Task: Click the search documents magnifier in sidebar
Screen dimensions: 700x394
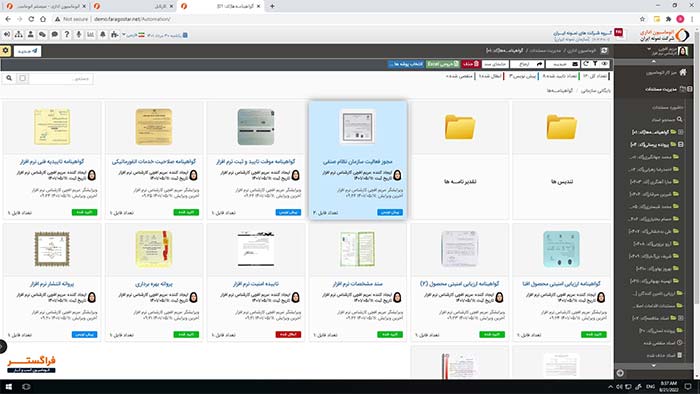Action: 679,119
